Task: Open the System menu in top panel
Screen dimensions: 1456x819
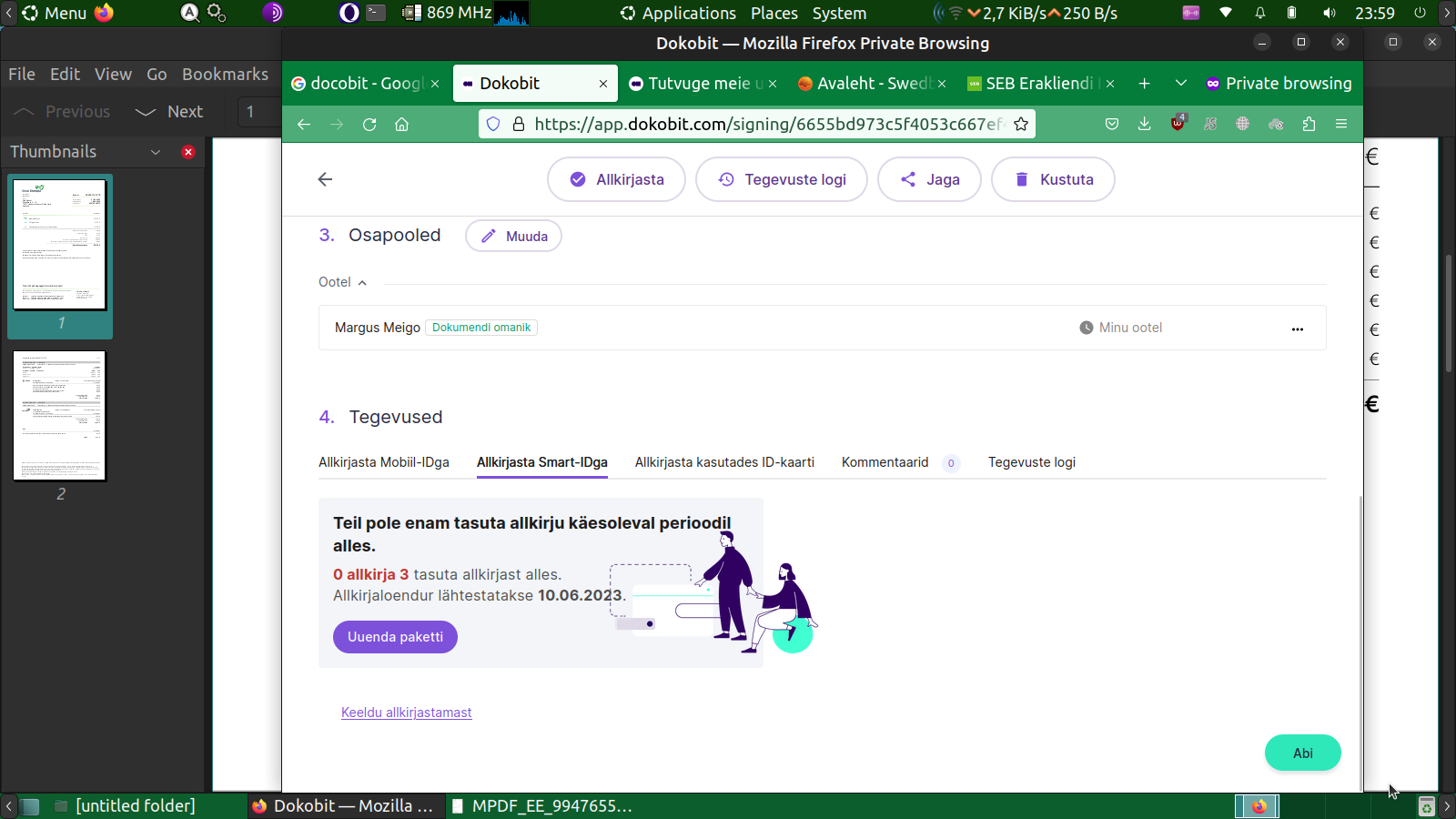Action: [839, 13]
